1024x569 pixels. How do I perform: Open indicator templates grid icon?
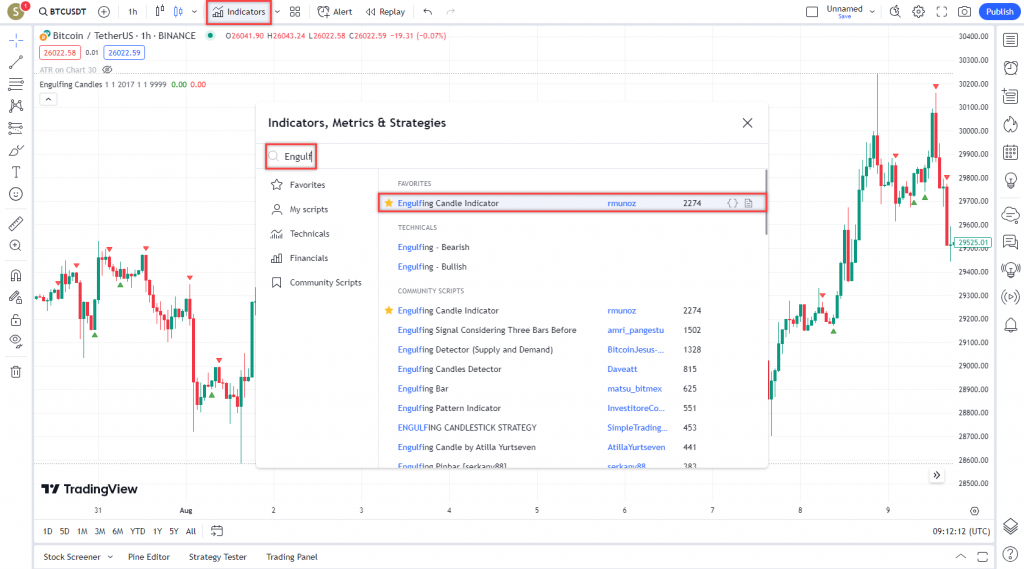[295, 12]
